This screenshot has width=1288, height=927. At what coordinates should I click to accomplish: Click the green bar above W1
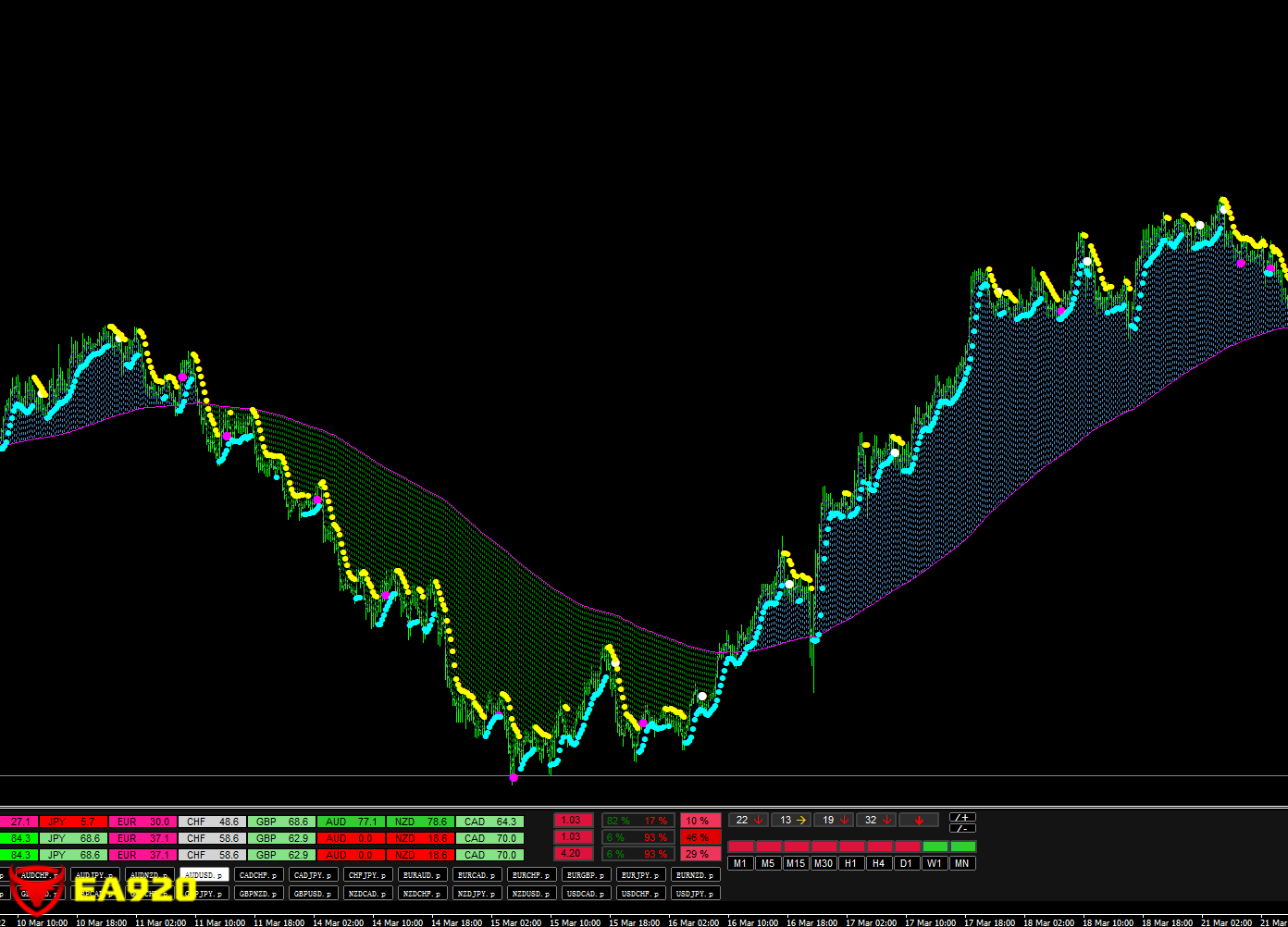935,847
